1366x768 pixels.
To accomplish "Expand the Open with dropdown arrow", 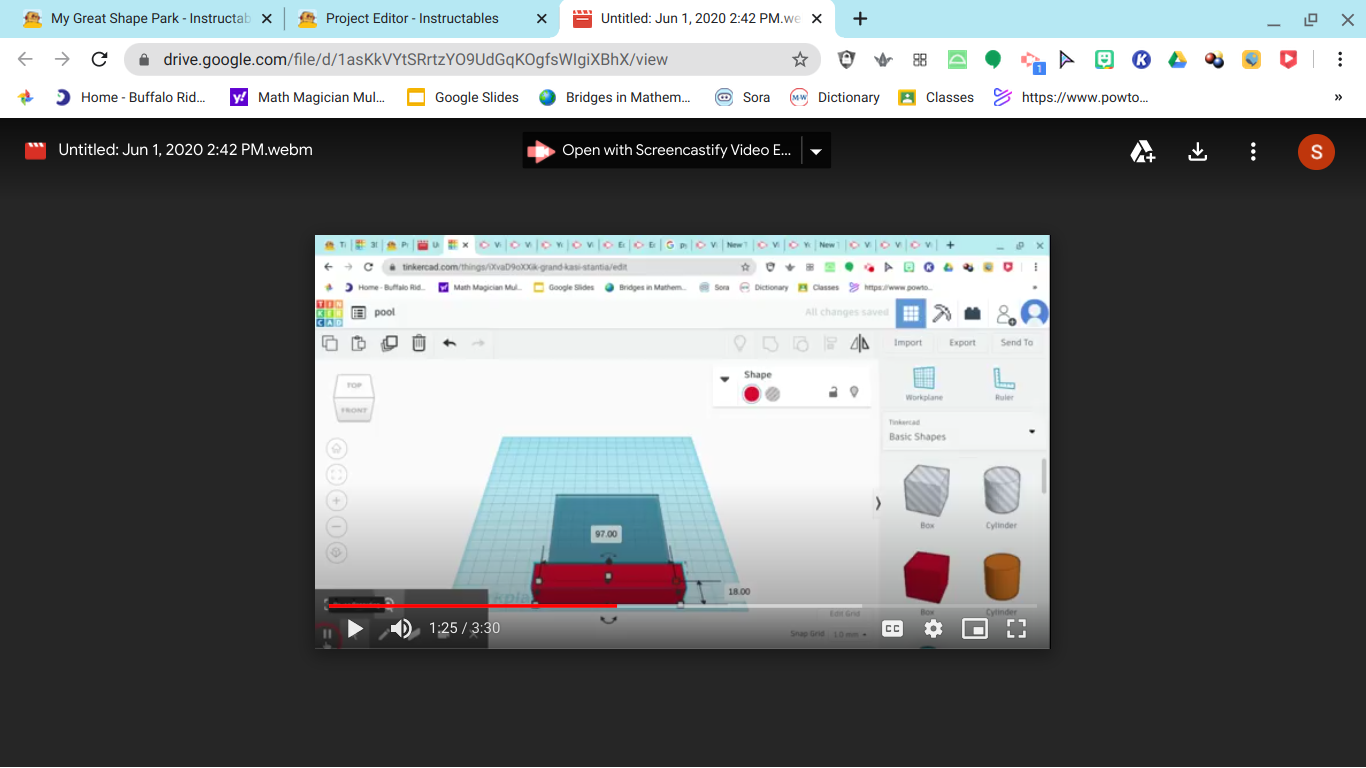I will pos(816,151).
